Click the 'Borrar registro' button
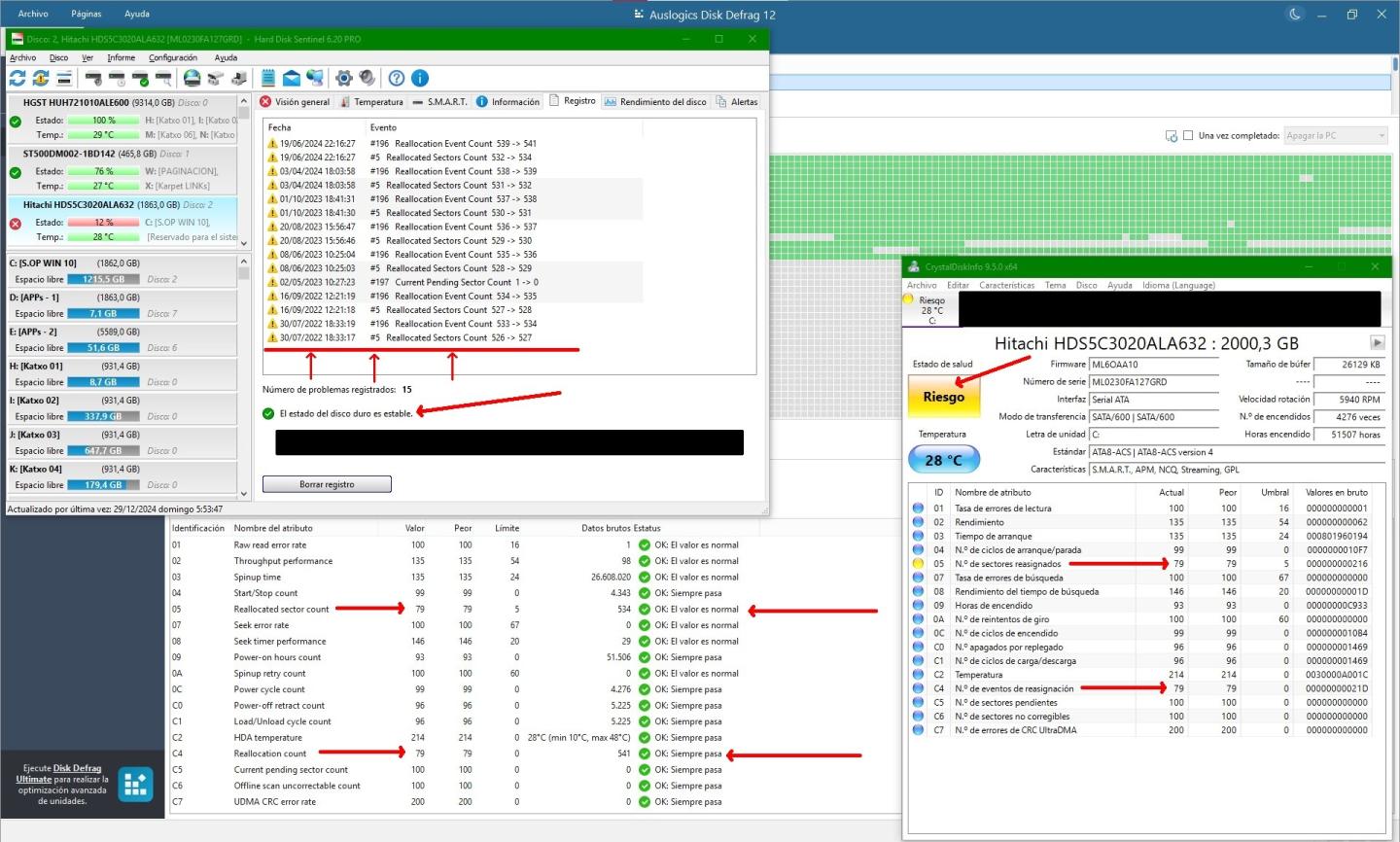 [327, 484]
